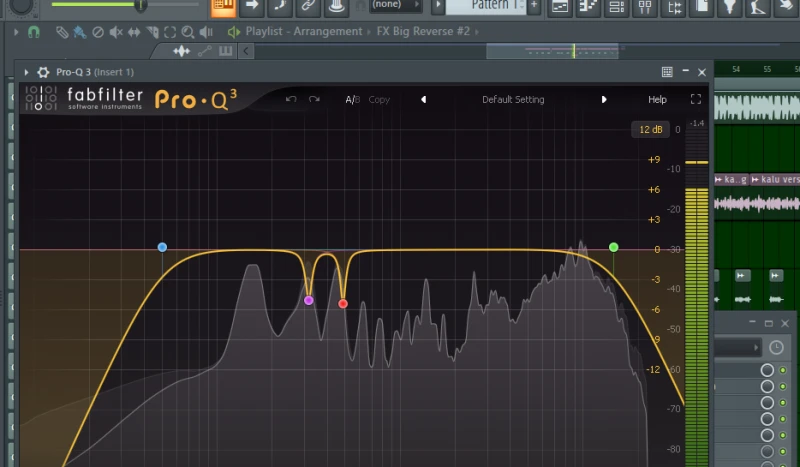Click the Playlist - Arrangement breadcrumb
The height and width of the screenshot is (467, 800).
click(303, 32)
